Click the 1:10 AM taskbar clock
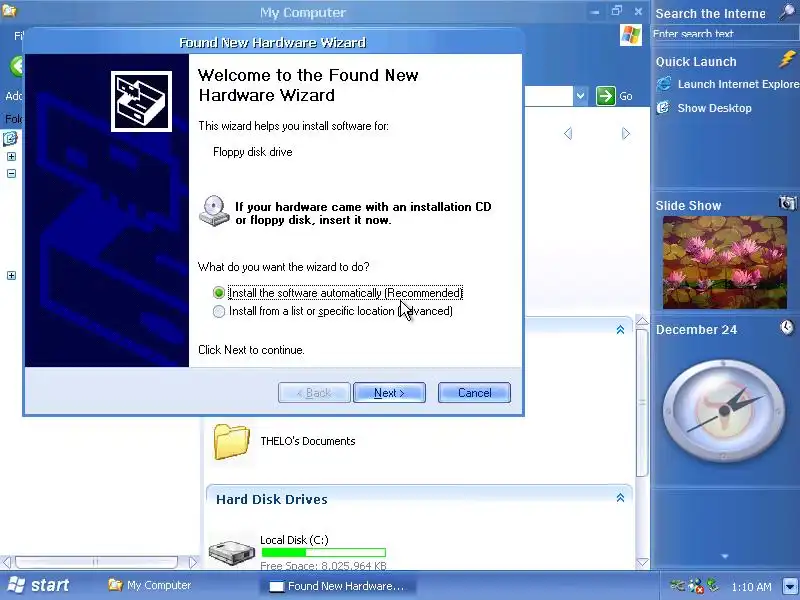The height and width of the screenshot is (600, 800). (752, 587)
